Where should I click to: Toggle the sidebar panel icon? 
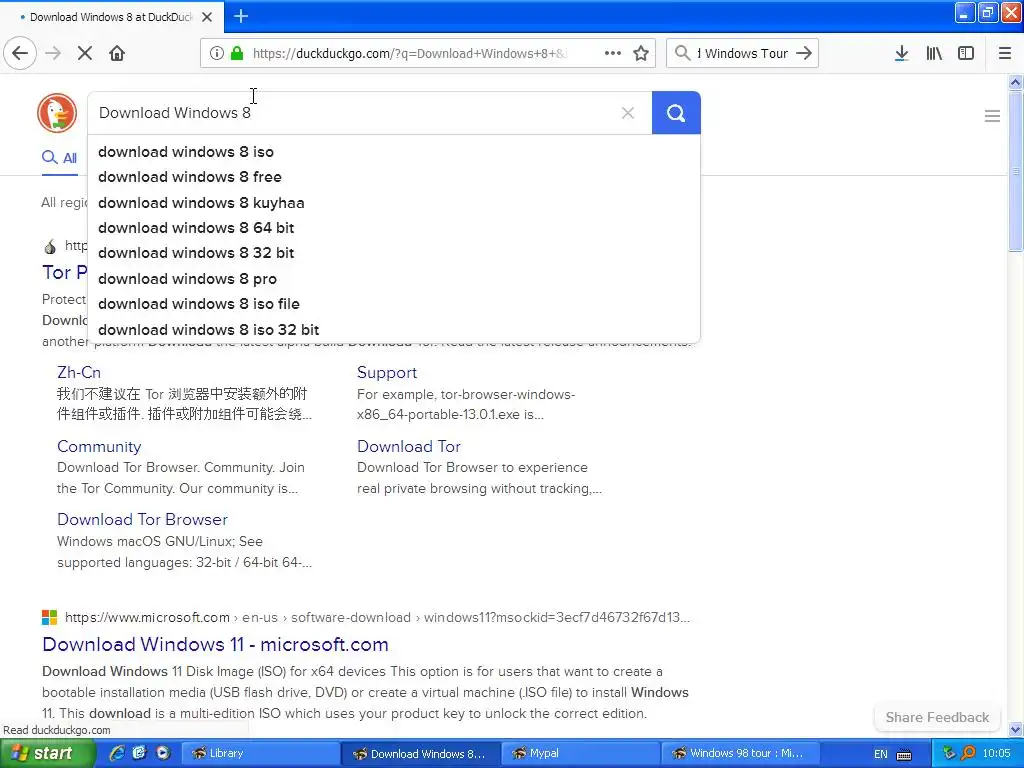coord(966,53)
